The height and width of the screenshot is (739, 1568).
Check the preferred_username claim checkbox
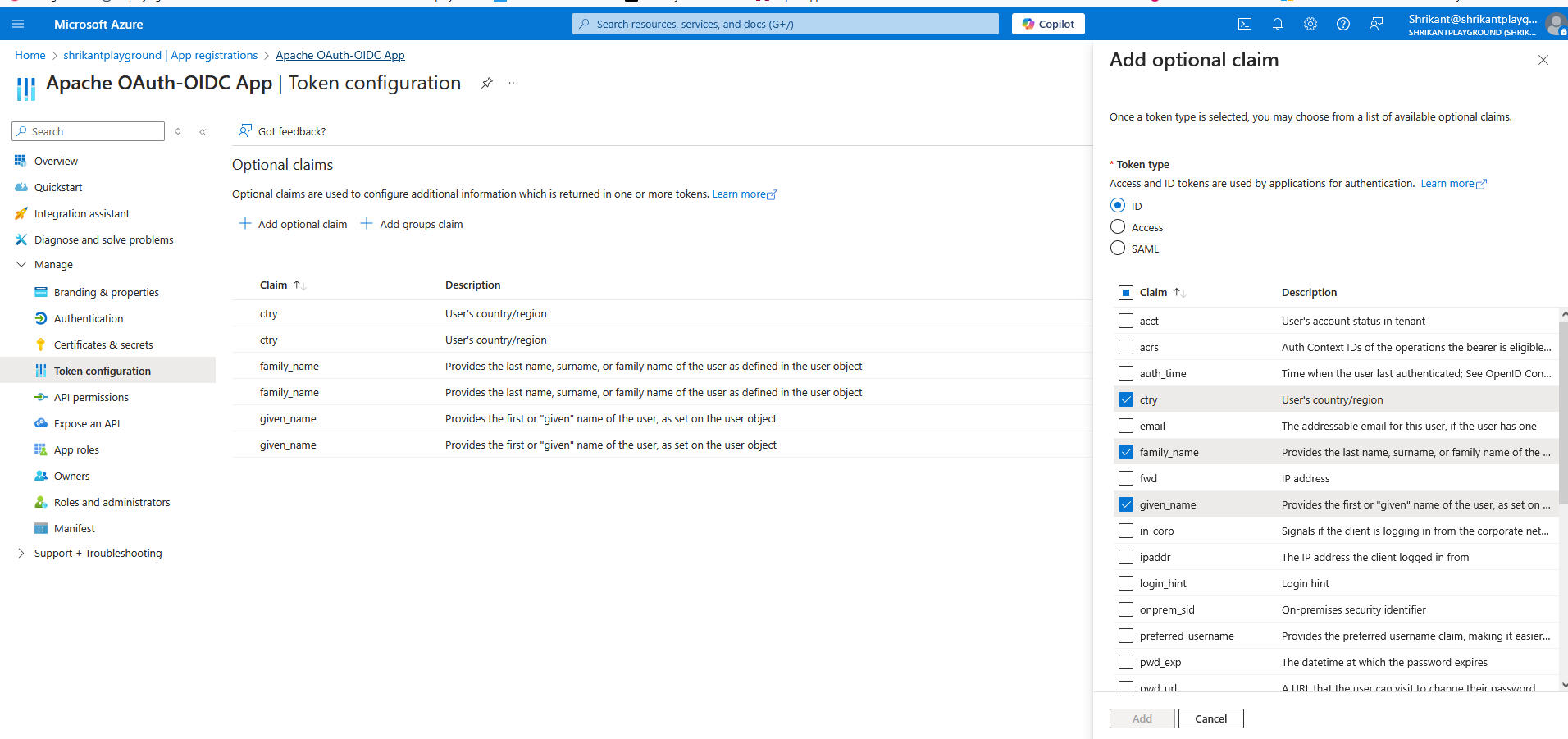coord(1126,636)
